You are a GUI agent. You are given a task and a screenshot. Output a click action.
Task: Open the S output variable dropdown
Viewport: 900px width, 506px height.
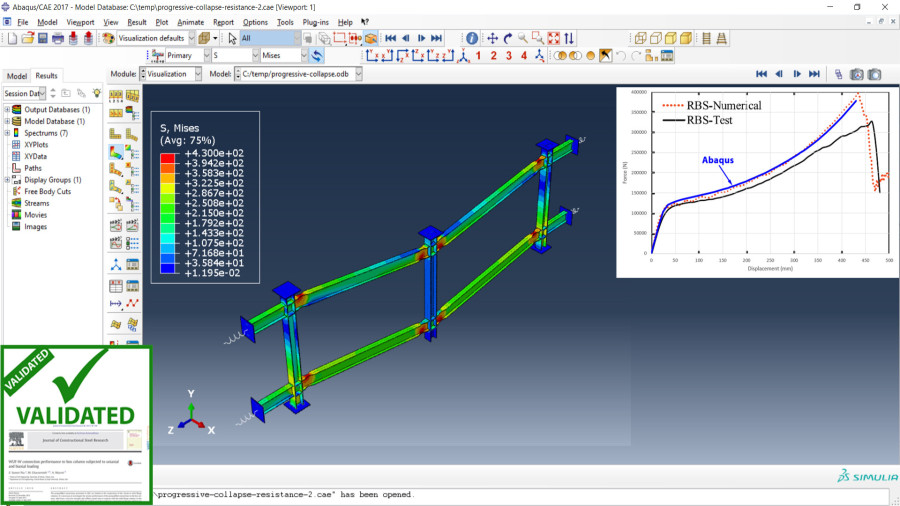pos(235,56)
